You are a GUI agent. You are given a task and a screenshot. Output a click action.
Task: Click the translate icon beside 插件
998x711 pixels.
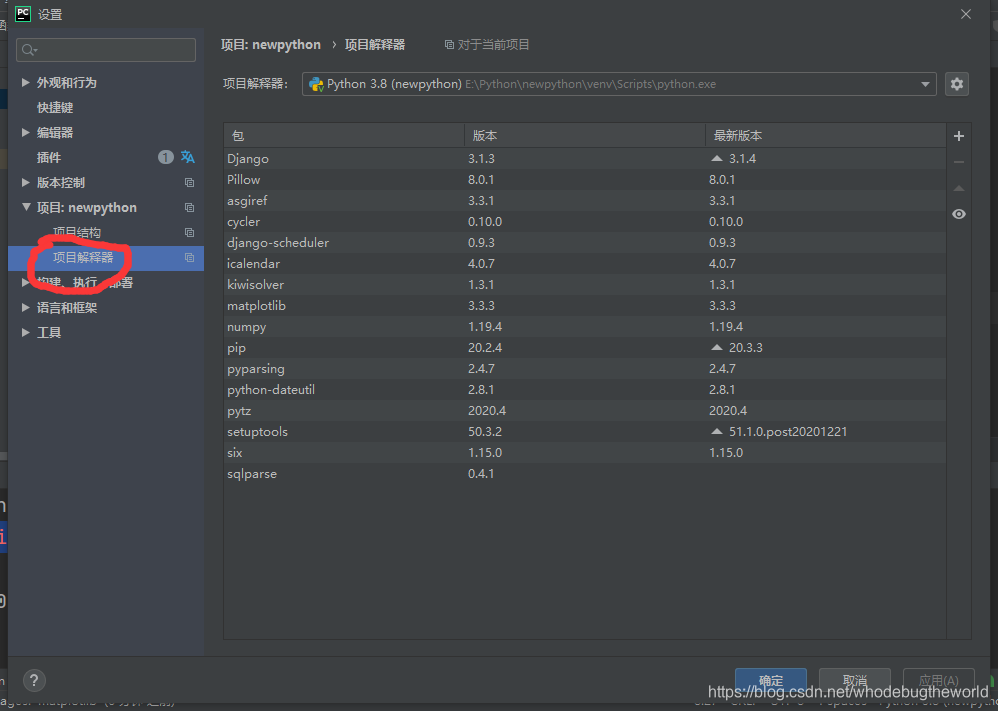(x=188, y=157)
